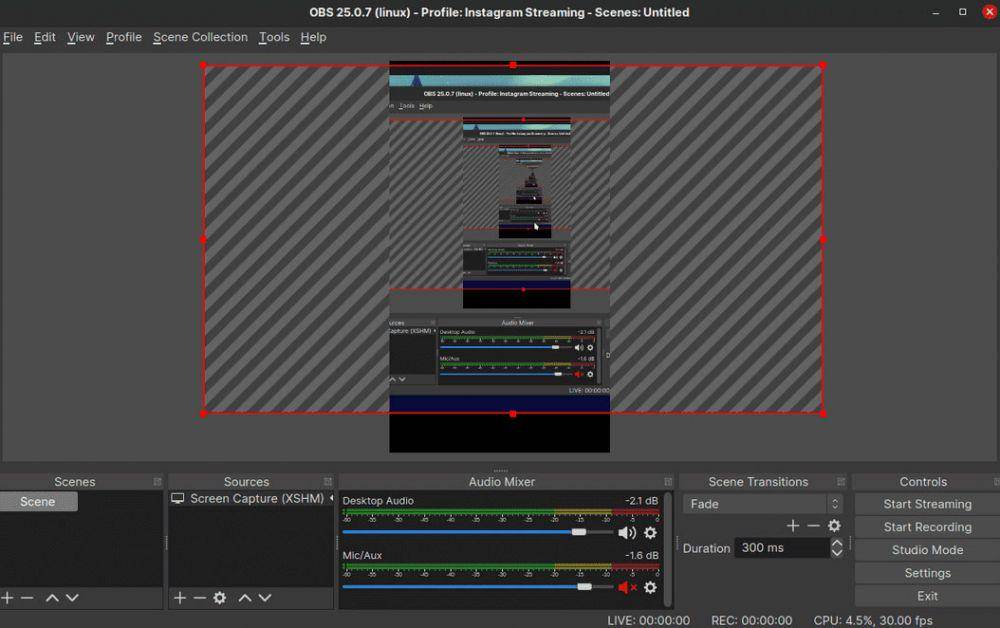The height and width of the screenshot is (628, 1000).
Task: Remove selected scene with minus icon
Action: pos(27,597)
